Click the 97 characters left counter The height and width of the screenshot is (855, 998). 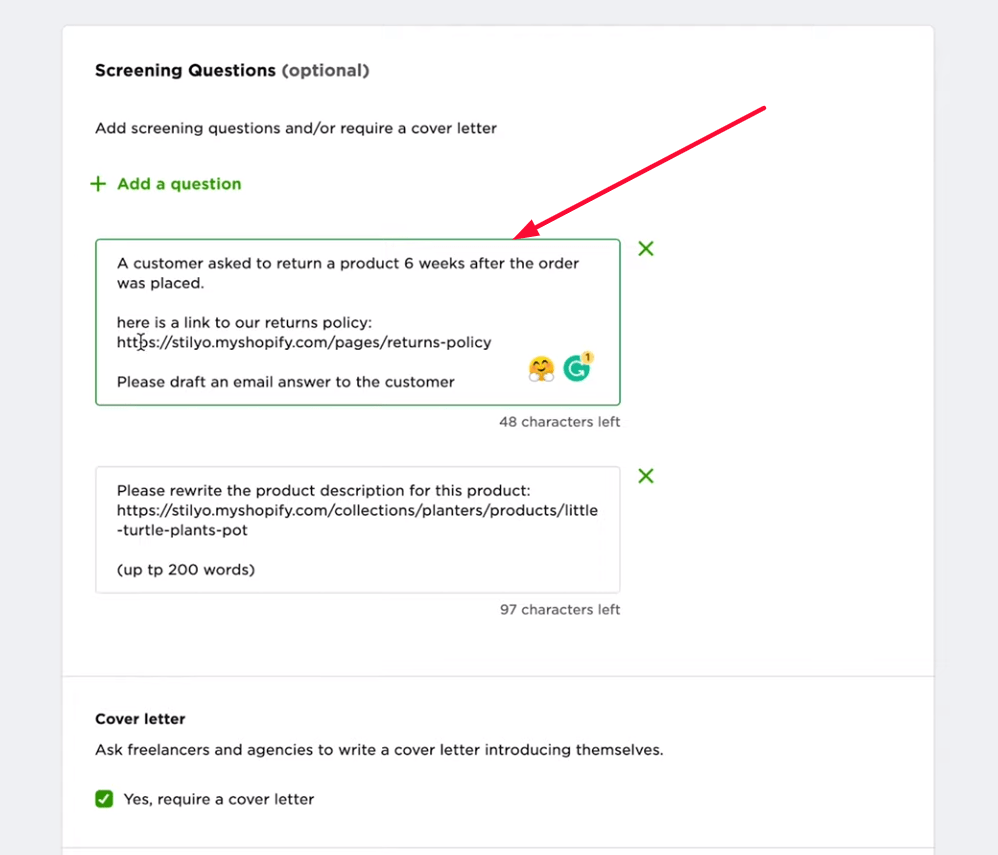[560, 610]
